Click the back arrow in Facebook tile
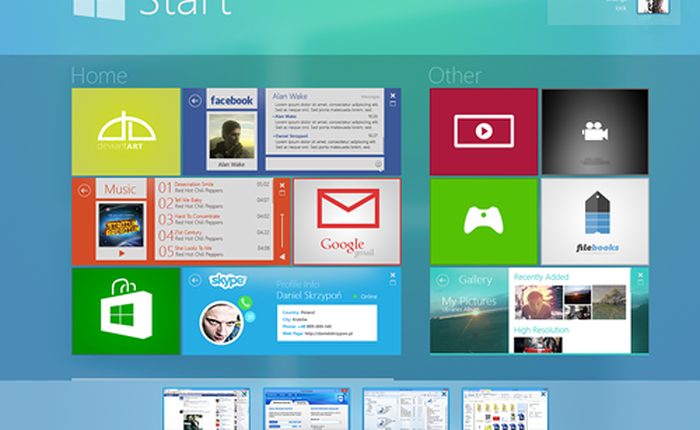Image resolution: width=700 pixels, height=430 pixels. (x=195, y=101)
